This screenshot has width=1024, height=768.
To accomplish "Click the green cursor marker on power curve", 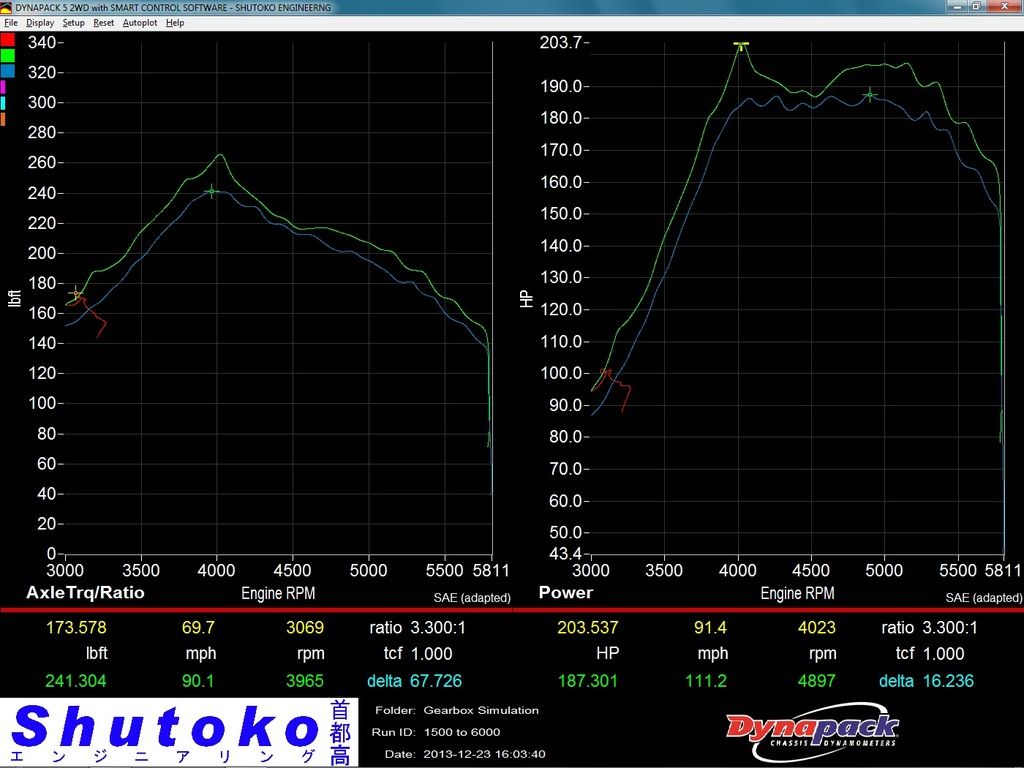I will click(870, 94).
